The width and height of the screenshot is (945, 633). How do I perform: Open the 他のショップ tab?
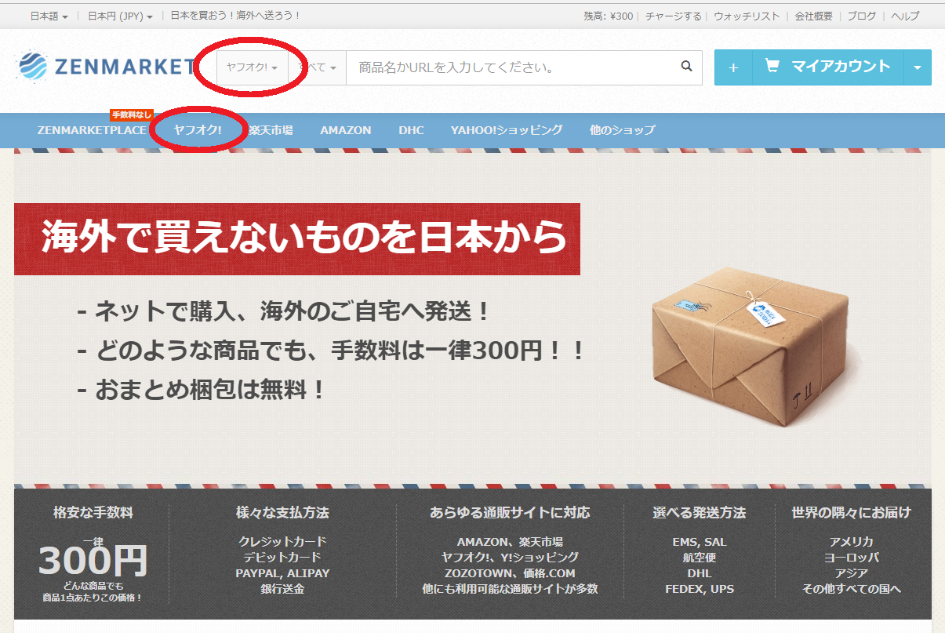point(622,130)
